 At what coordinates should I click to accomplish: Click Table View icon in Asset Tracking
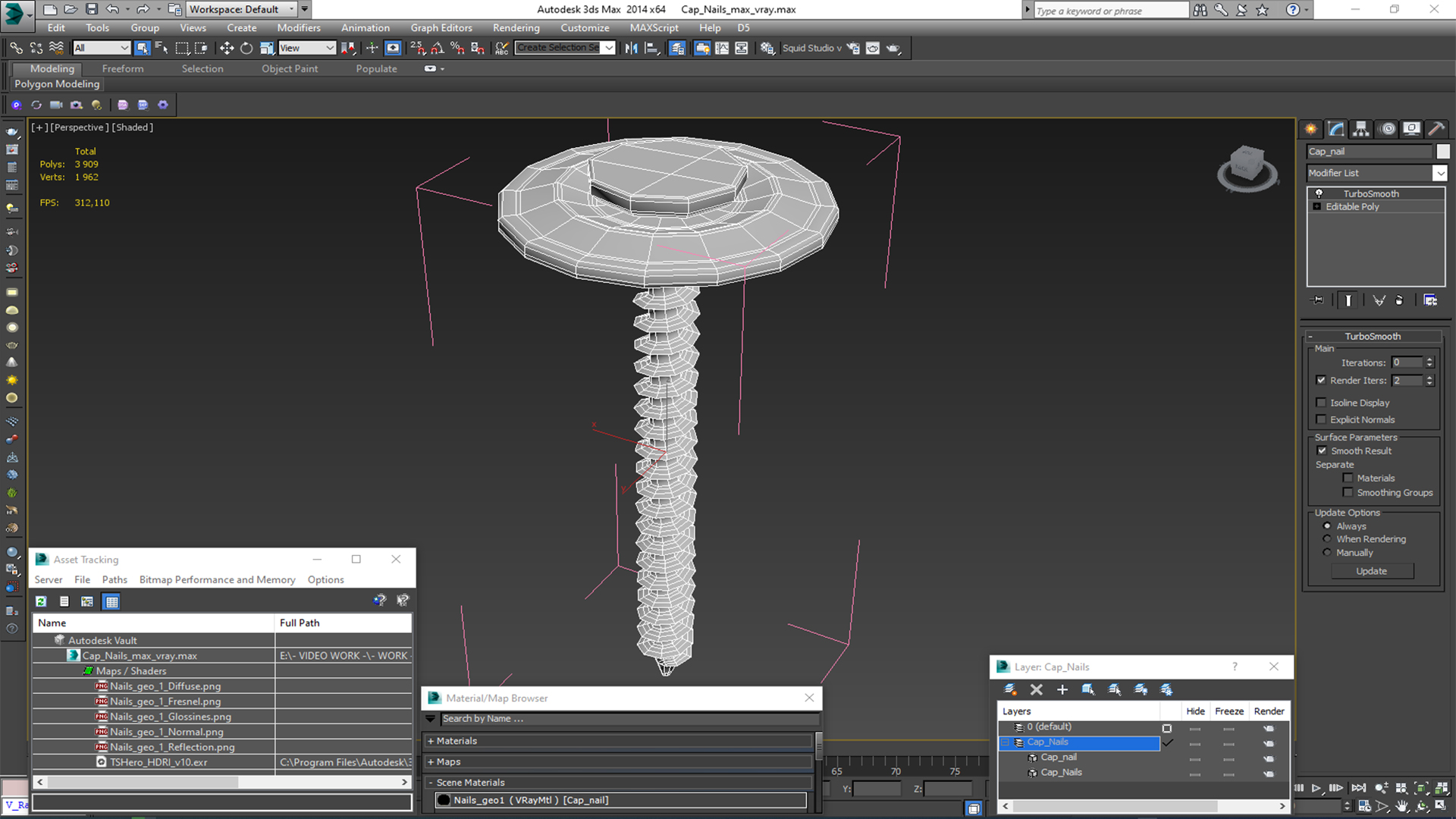pyautogui.click(x=111, y=601)
